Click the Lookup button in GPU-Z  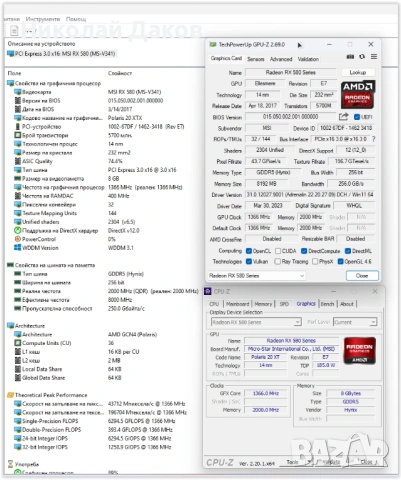[358, 72]
